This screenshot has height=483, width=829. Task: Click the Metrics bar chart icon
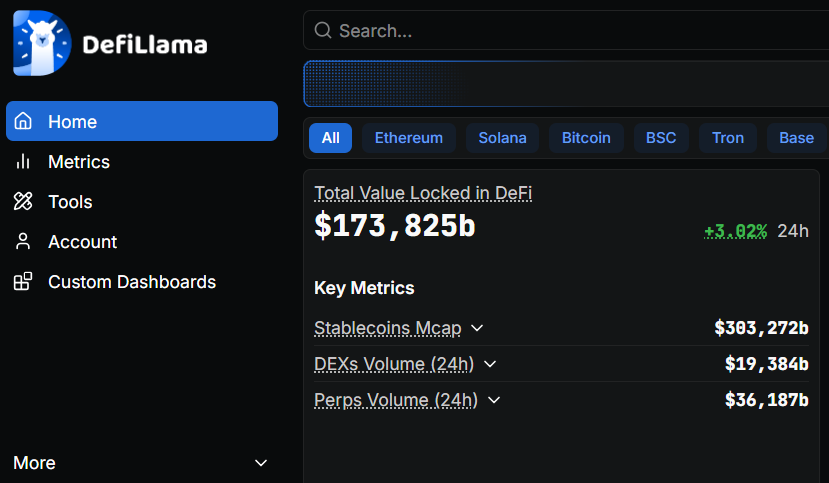tap(23, 162)
